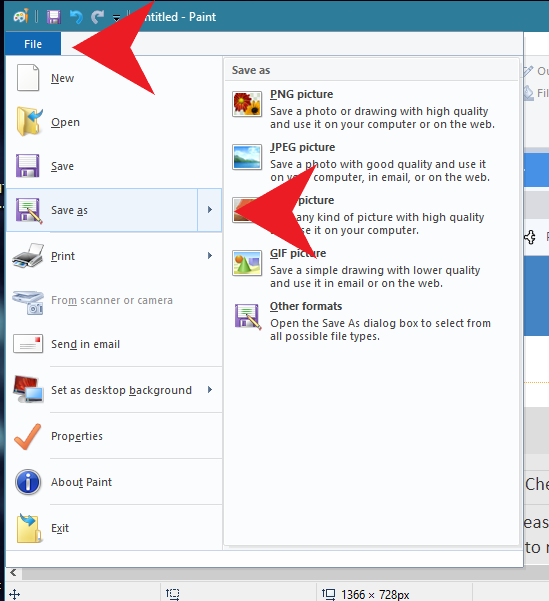Select New from the File menu

(114, 78)
